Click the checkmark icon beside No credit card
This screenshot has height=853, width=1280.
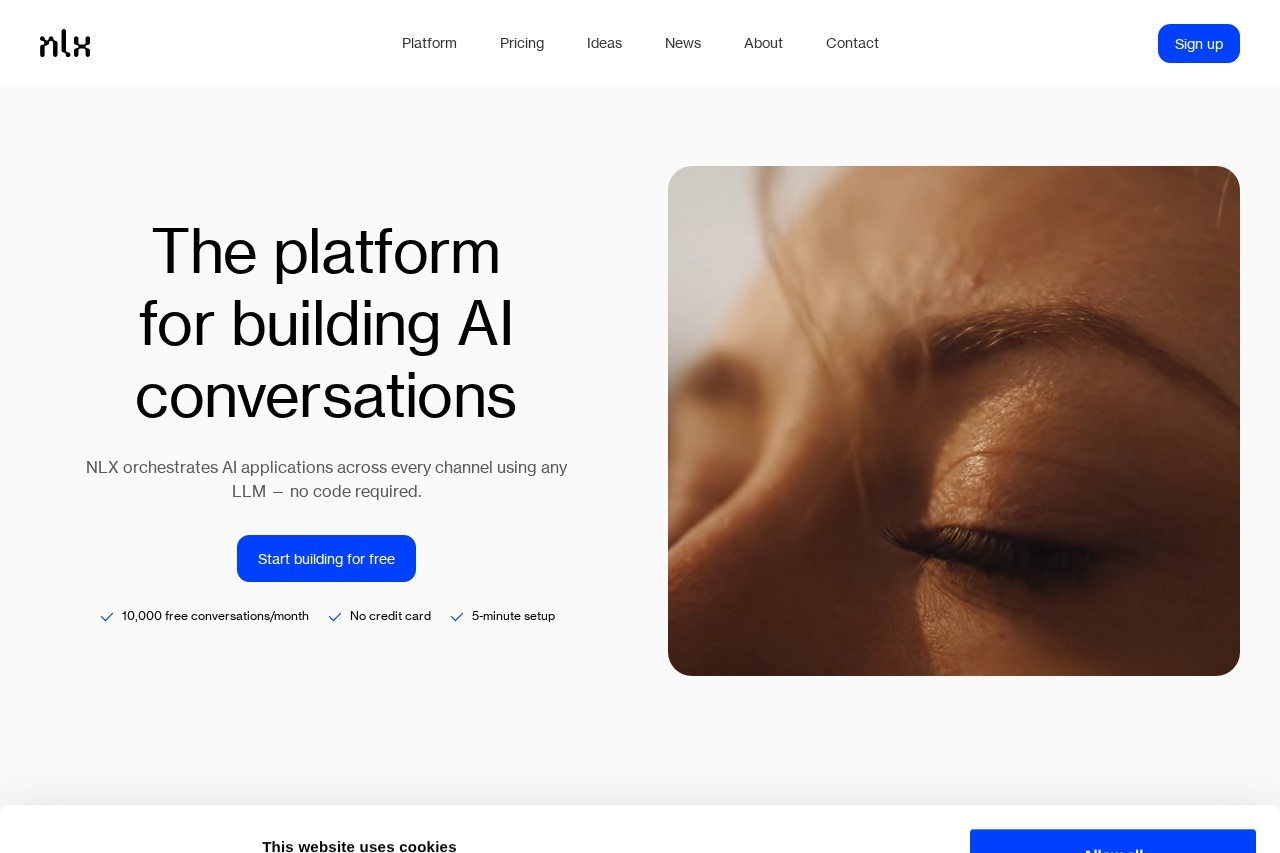pos(335,617)
